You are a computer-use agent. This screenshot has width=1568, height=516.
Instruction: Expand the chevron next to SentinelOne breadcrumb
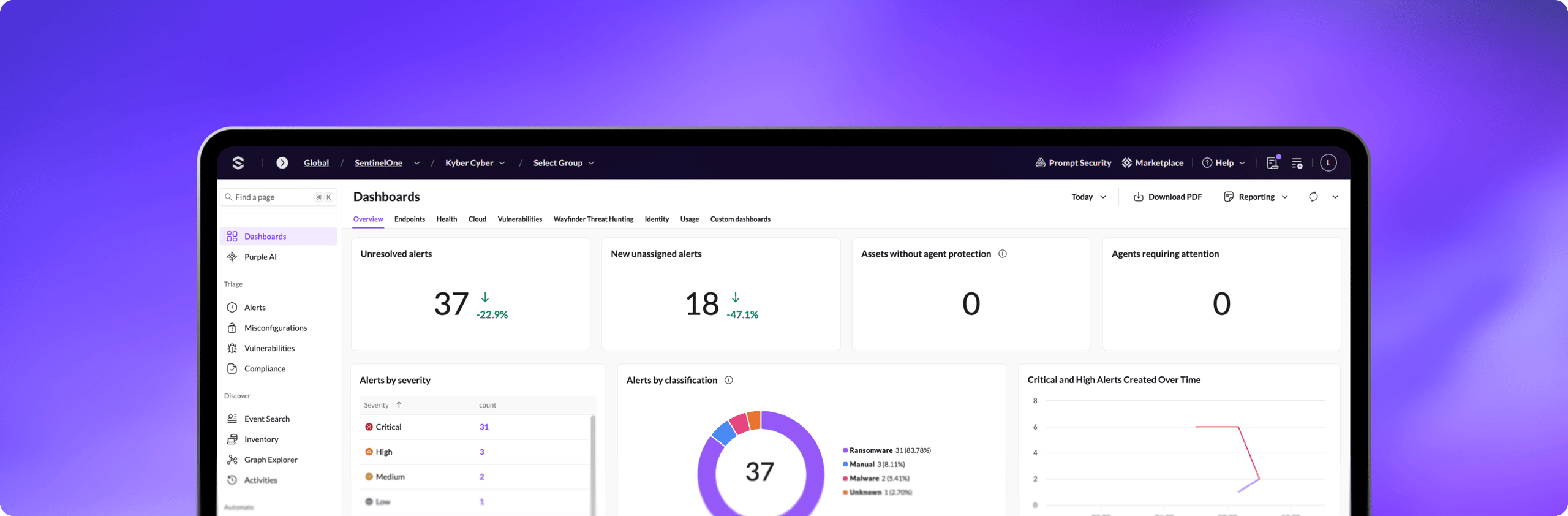click(x=417, y=163)
